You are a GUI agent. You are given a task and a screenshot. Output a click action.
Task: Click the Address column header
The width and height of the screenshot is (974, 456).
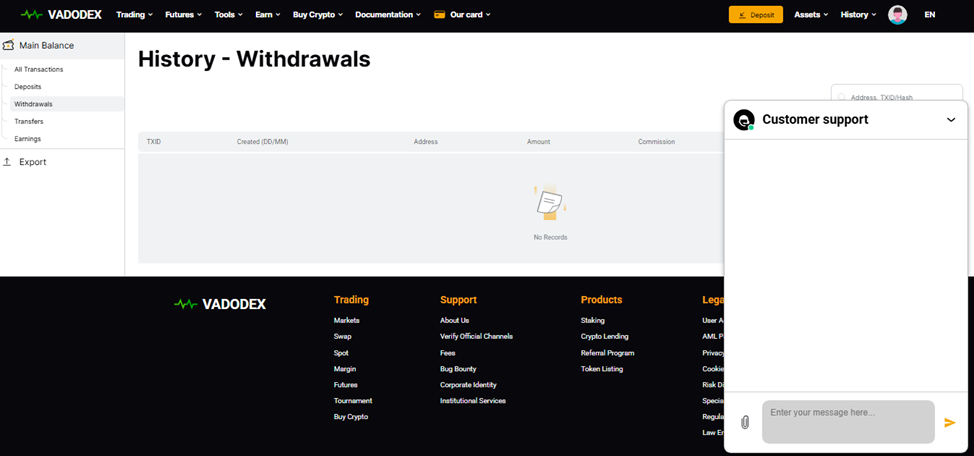(426, 142)
